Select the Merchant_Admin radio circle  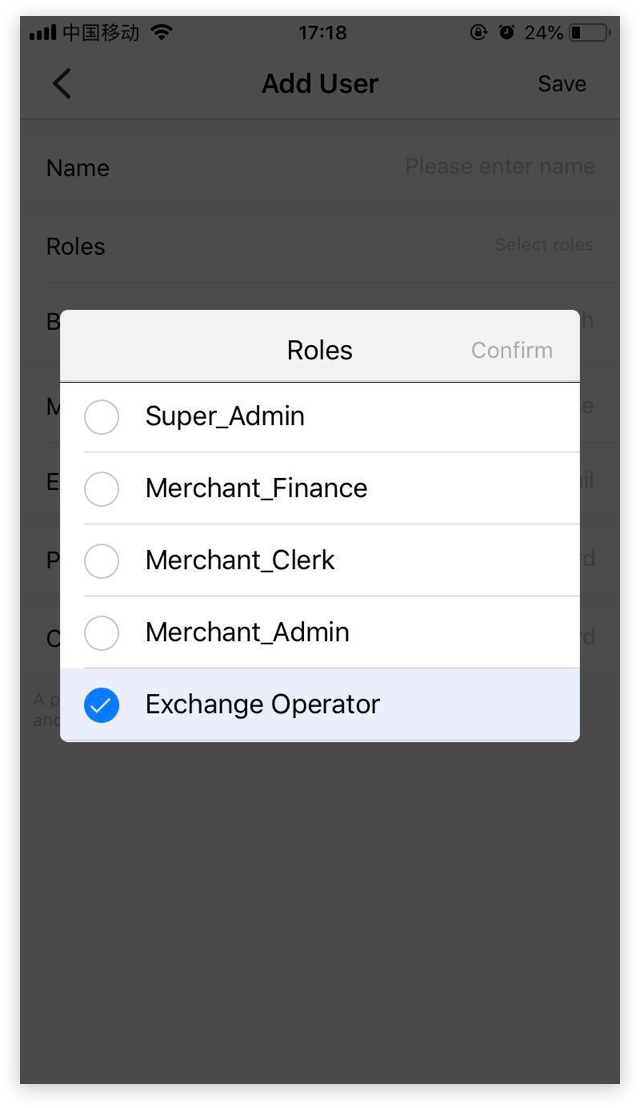click(x=102, y=633)
